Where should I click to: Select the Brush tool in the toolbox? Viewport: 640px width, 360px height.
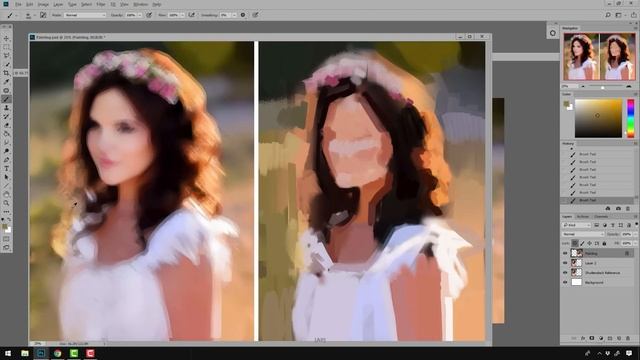(6, 99)
